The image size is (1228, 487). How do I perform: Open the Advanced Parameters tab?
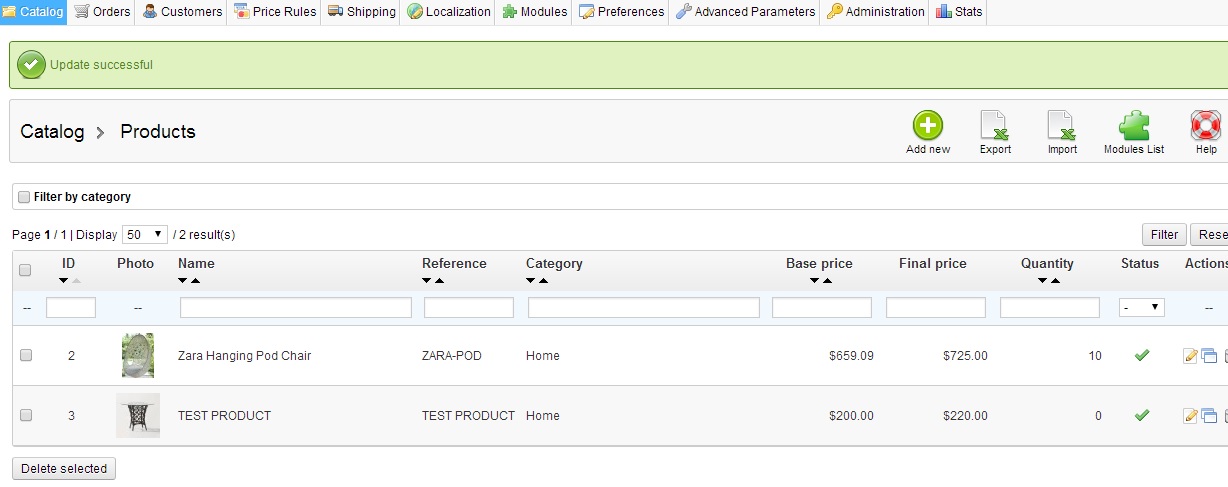[x=745, y=12]
